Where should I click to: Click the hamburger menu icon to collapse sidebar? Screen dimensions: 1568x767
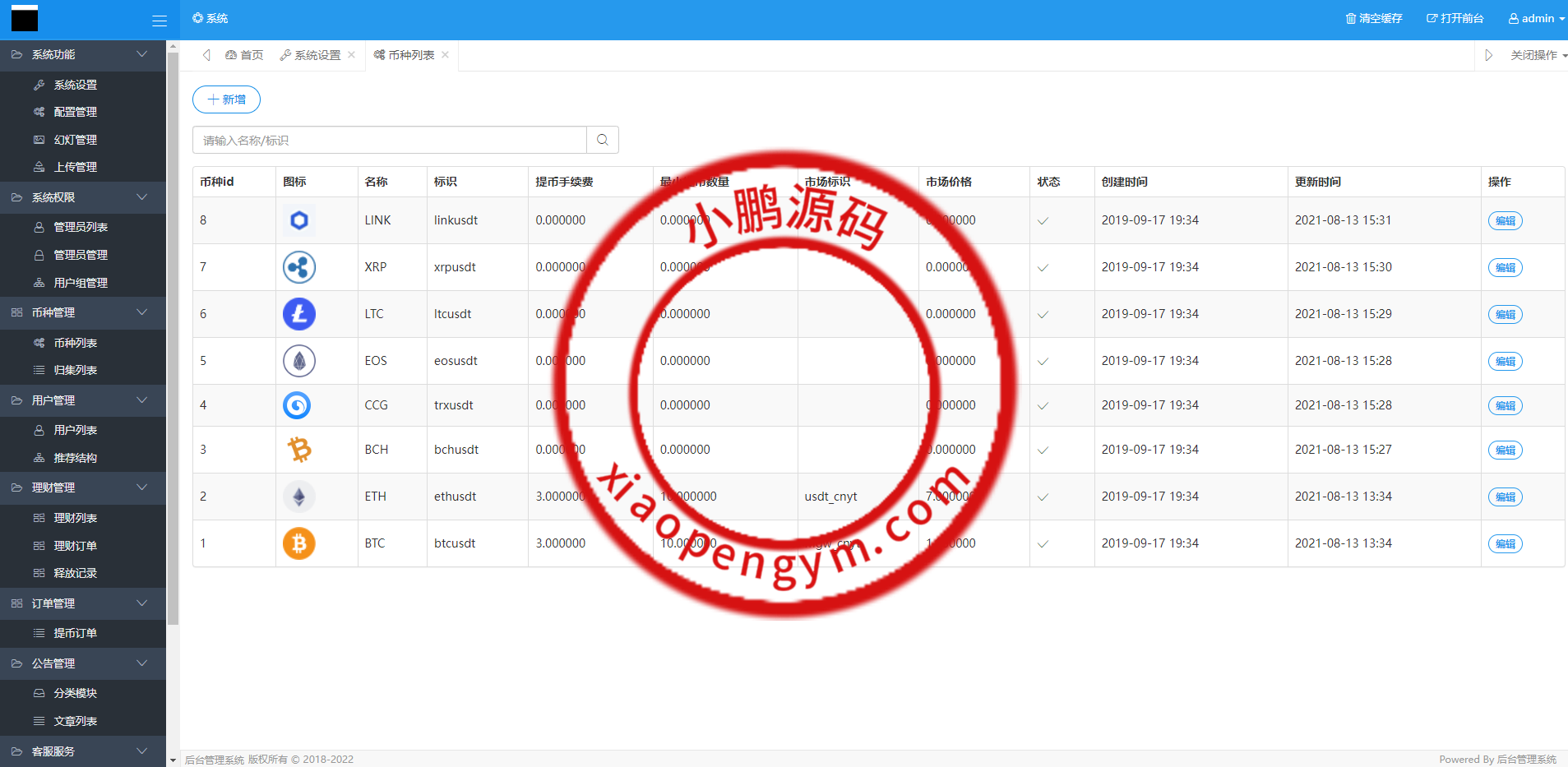tap(160, 21)
